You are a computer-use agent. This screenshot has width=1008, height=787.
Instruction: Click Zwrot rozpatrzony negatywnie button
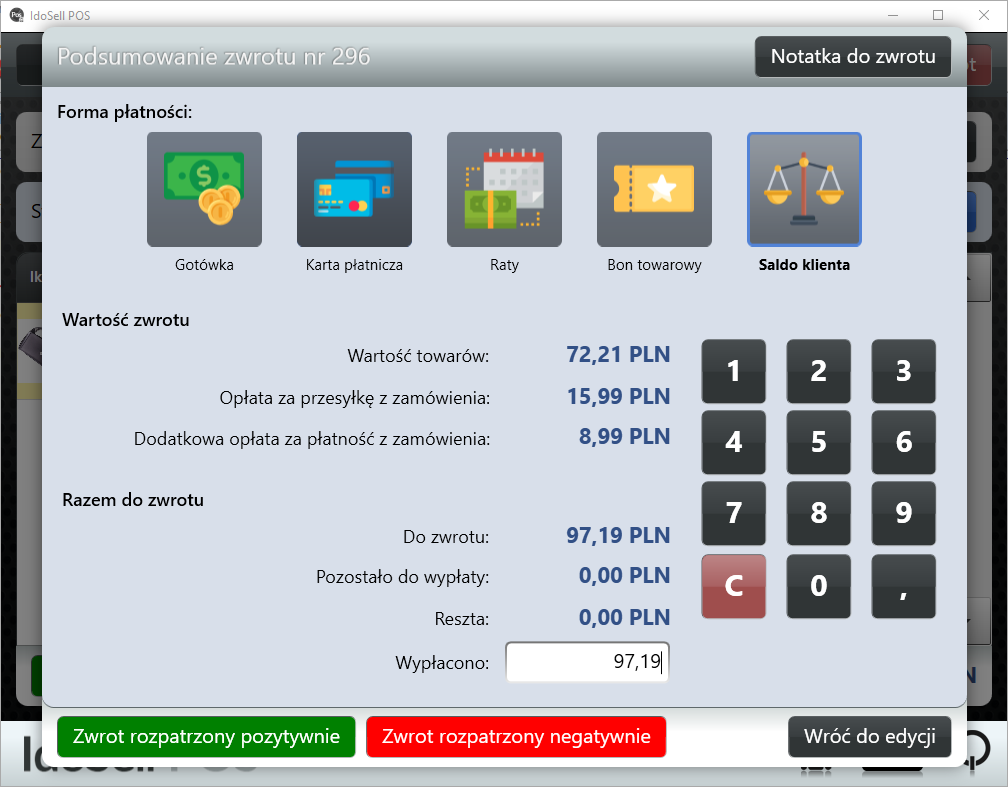516,736
